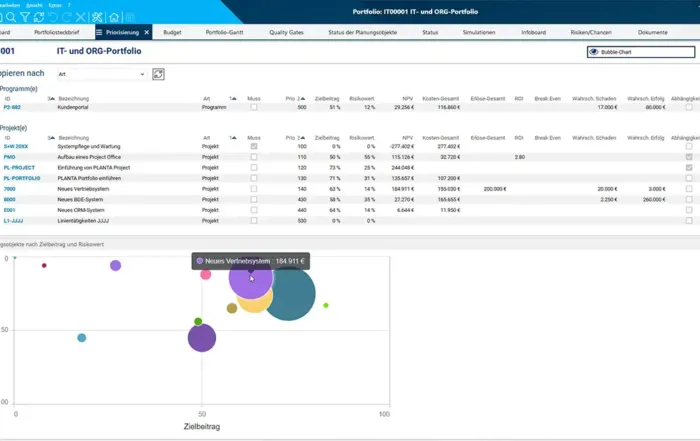Switch to Risiken/Chancen tab
The height and width of the screenshot is (441, 700).
591,32
